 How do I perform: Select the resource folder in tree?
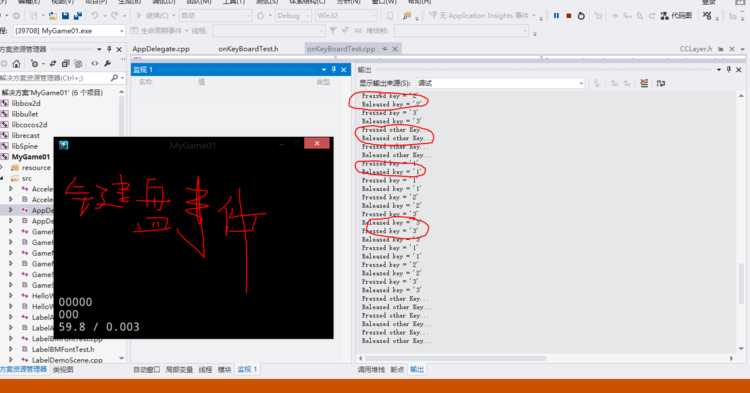36,168
